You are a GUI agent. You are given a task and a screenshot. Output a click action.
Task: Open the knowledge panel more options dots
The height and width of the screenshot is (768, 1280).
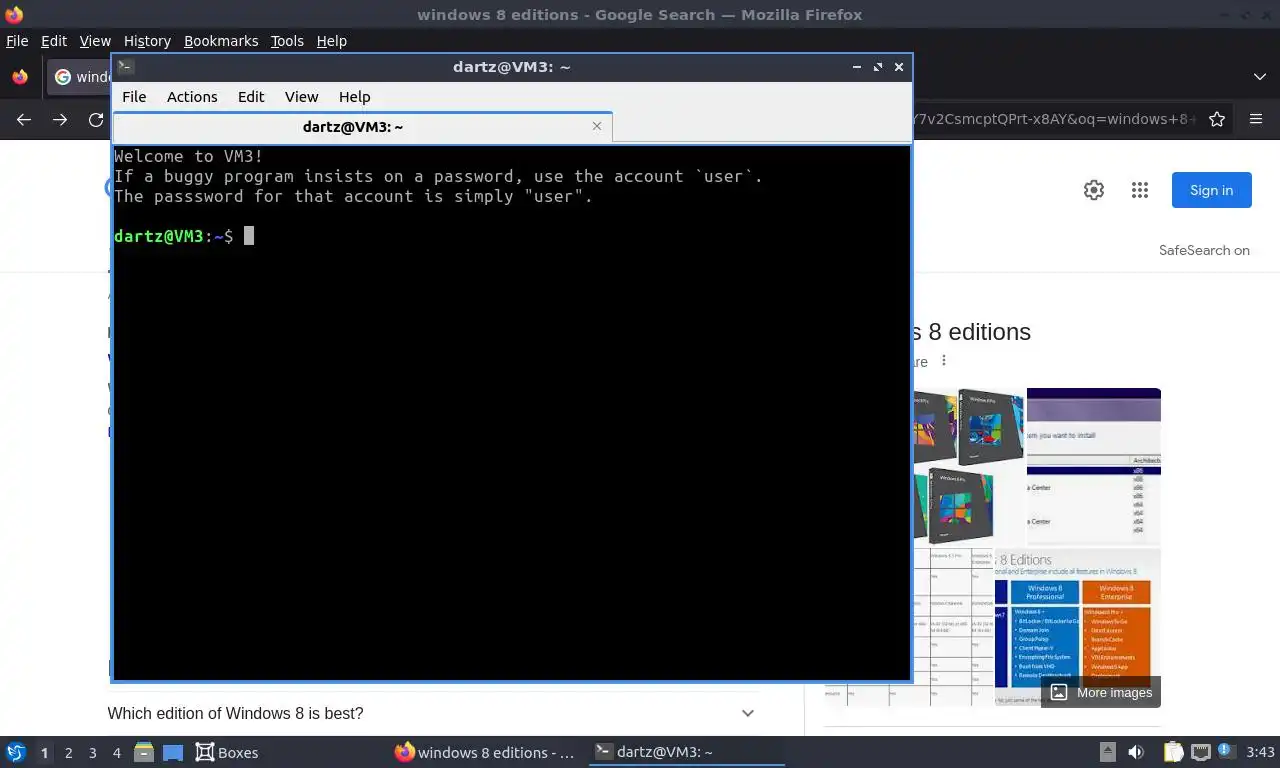[x=943, y=361]
